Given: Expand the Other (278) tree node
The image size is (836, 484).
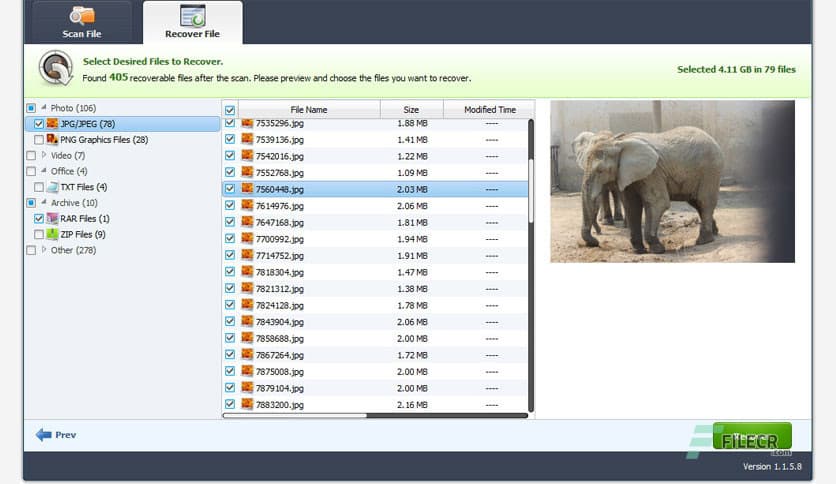Looking at the screenshot, I should [x=44, y=249].
